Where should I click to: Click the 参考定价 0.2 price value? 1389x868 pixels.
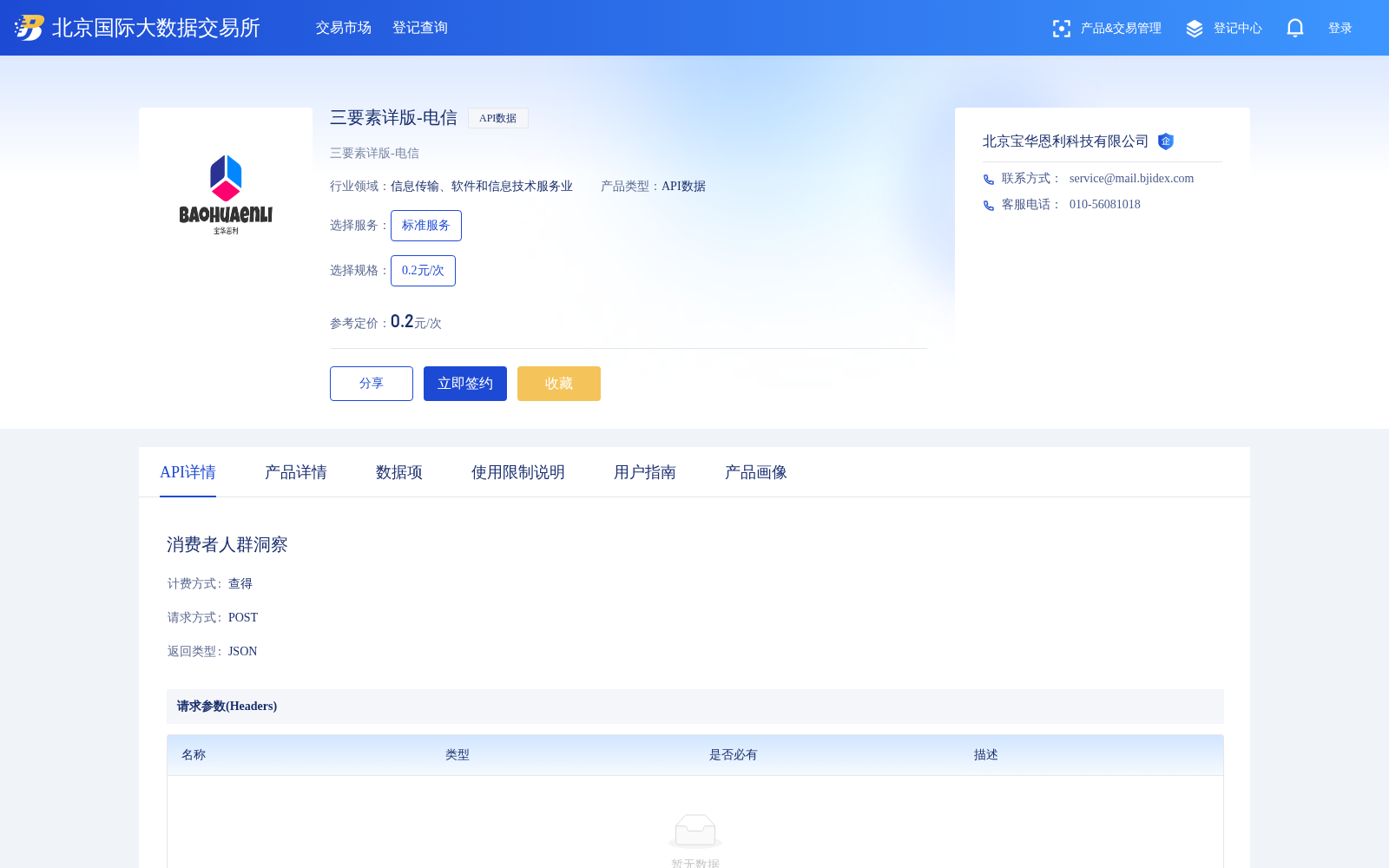(x=402, y=322)
